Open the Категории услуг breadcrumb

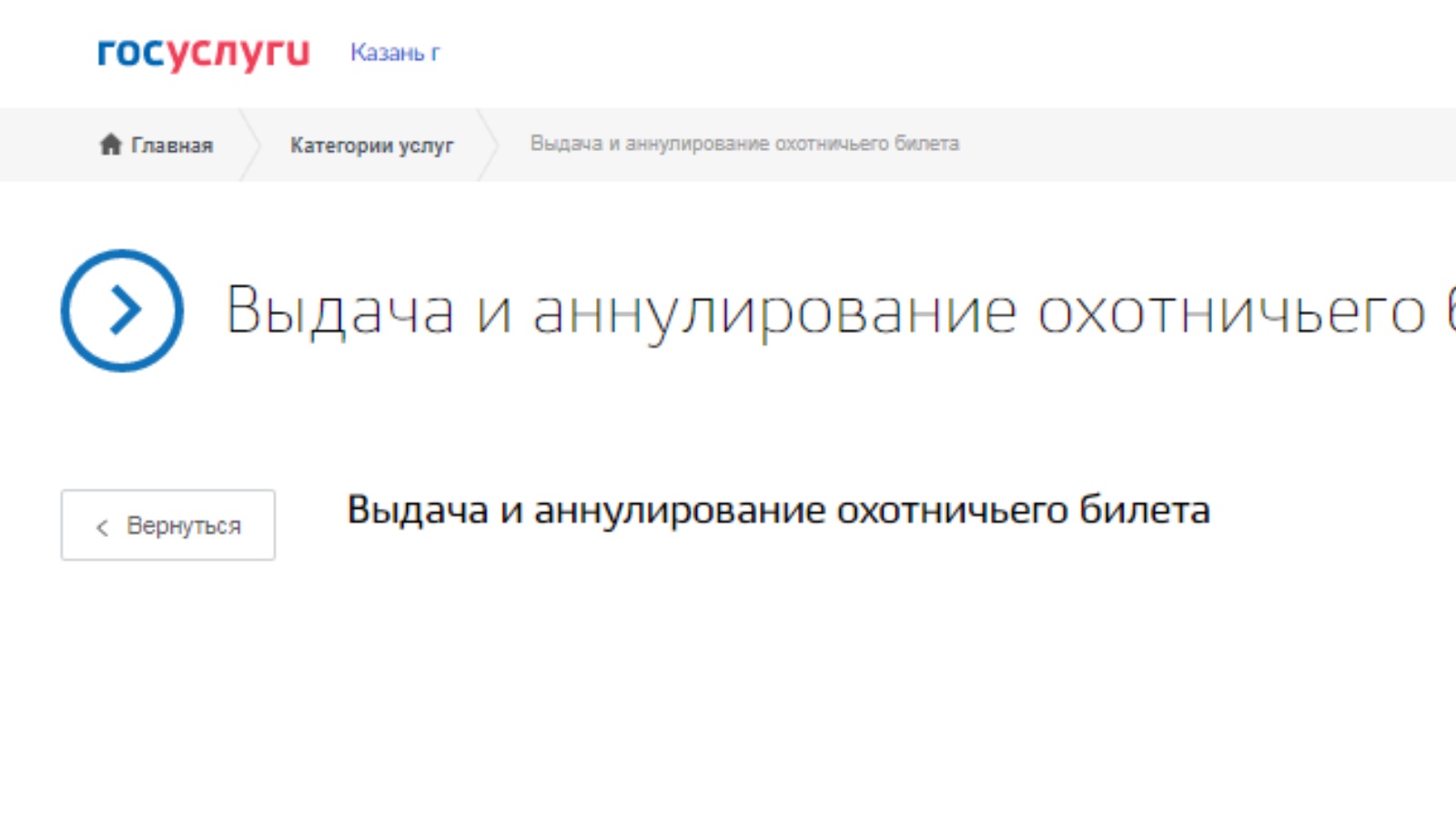pyautogui.click(x=371, y=146)
